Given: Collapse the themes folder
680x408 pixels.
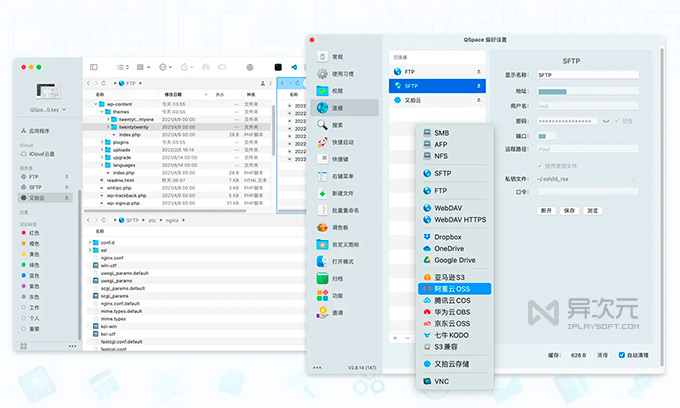Looking at the screenshot, I should click(x=102, y=112).
